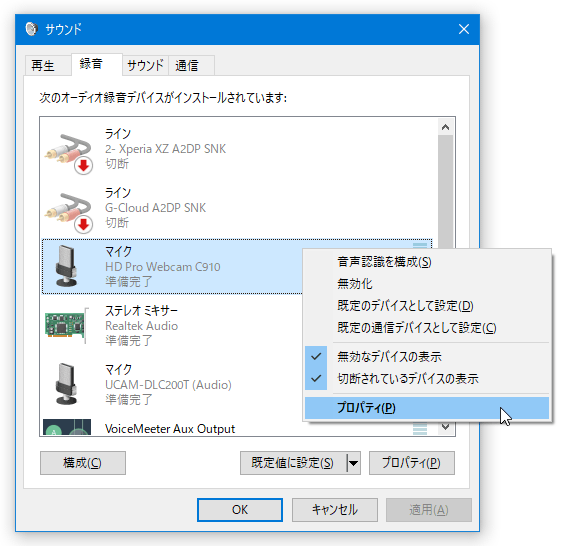This screenshot has width=566, height=546.
Task: Select the G-Cloud A2DP SNK device row
Action: 237,208
